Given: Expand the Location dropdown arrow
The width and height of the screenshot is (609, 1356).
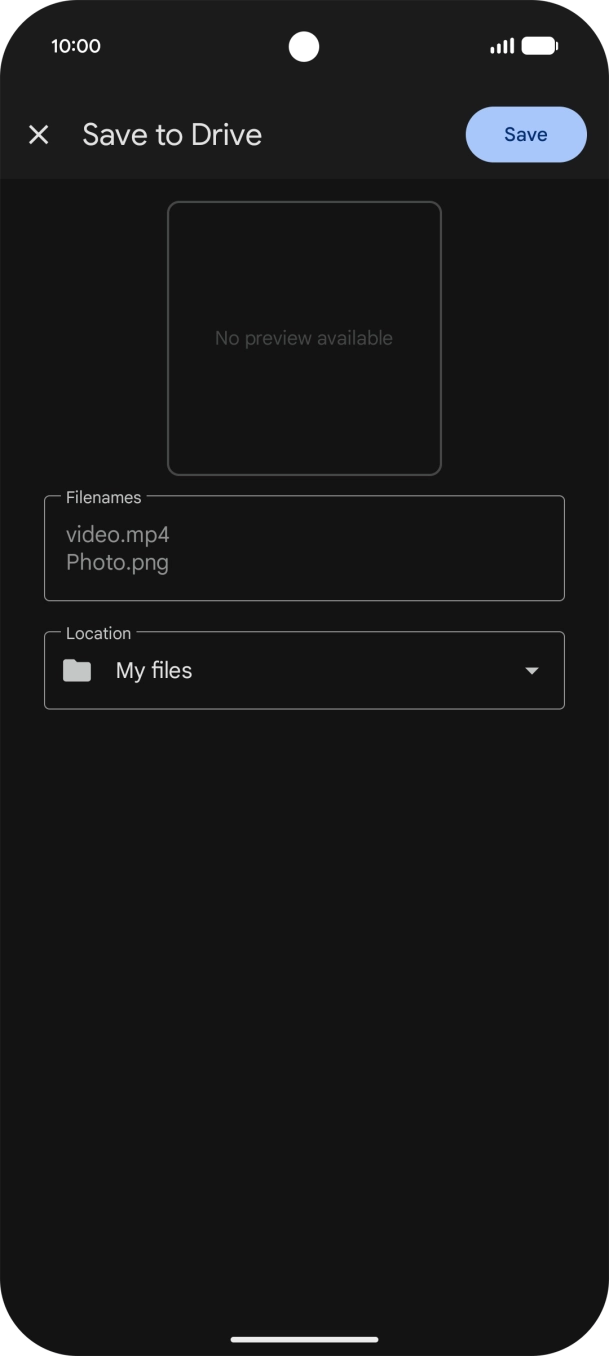Looking at the screenshot, I should click(532, 671).
